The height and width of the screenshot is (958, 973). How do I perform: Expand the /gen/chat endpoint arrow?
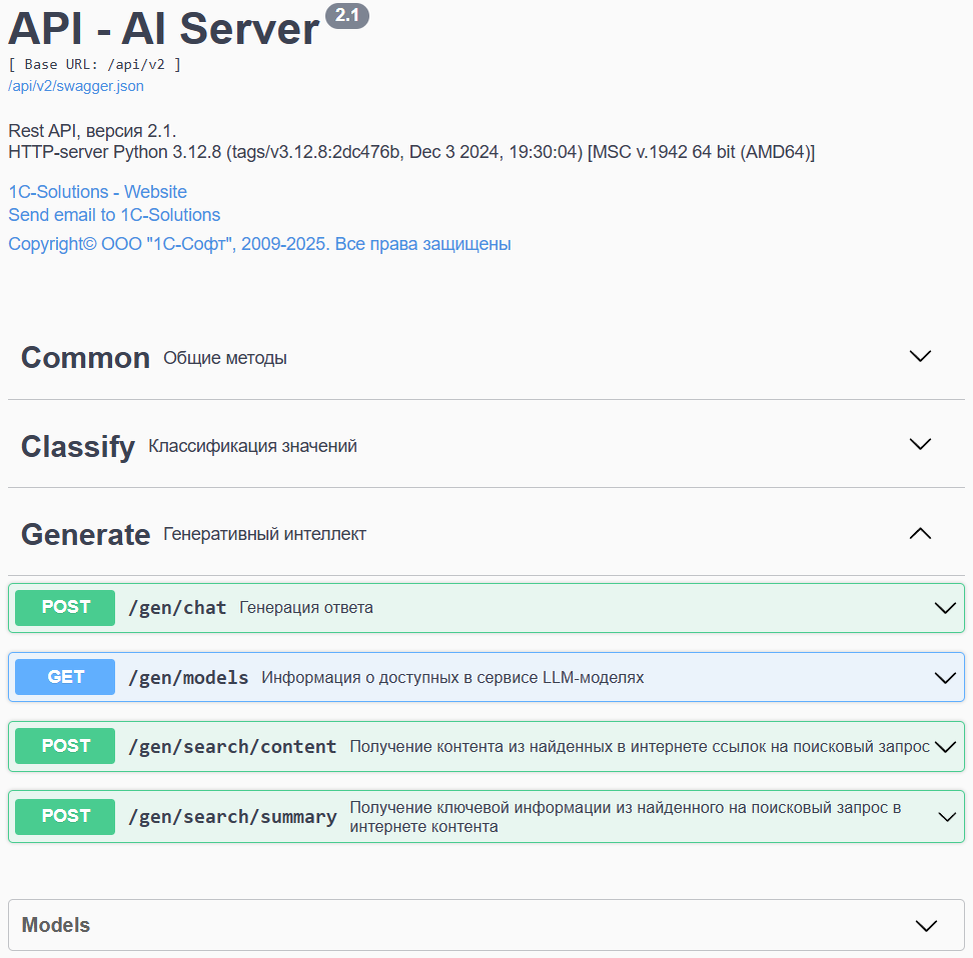944,608
